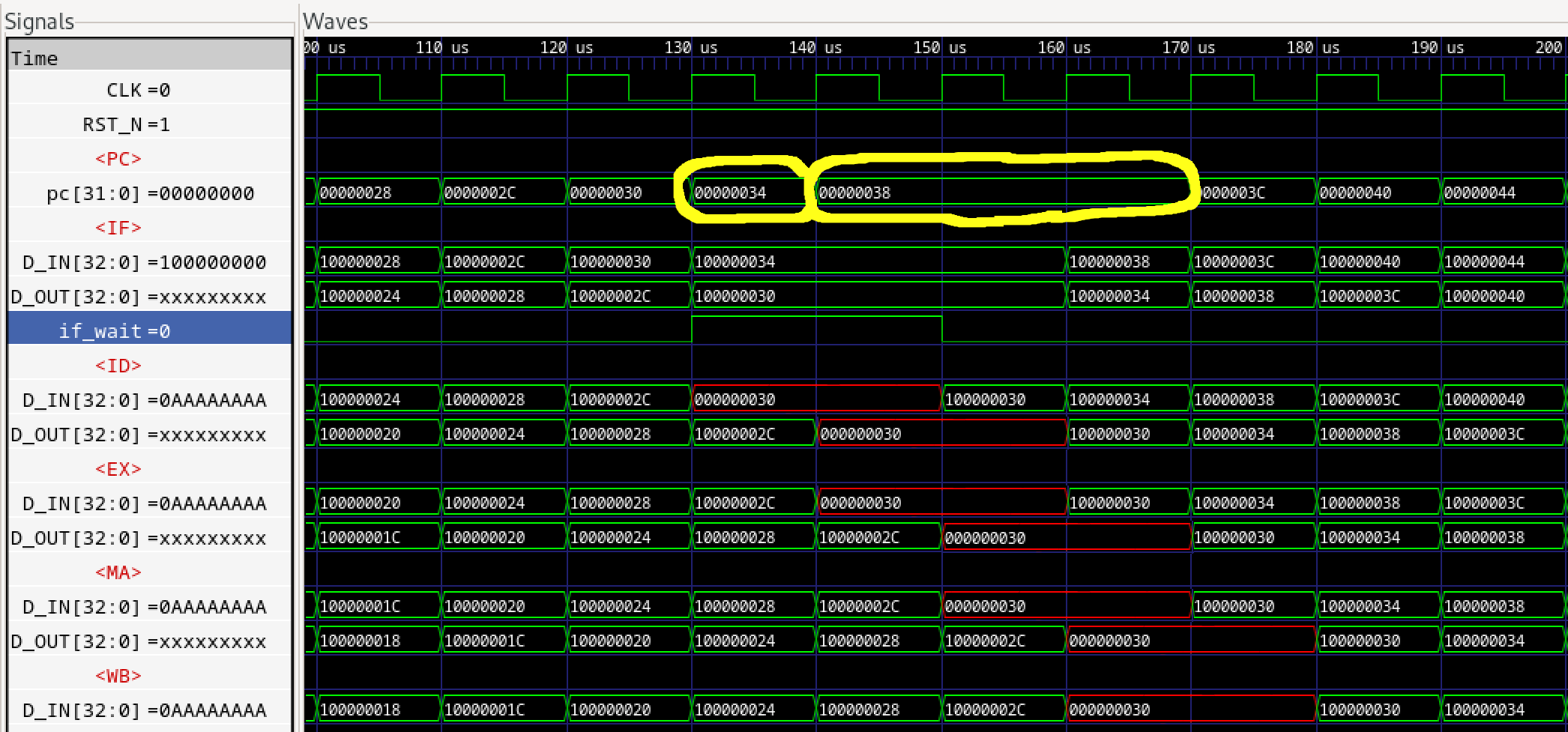Place marker at 130 us on time ruler
Viewport: 1568px width, 732px height.
coord(691,48)
